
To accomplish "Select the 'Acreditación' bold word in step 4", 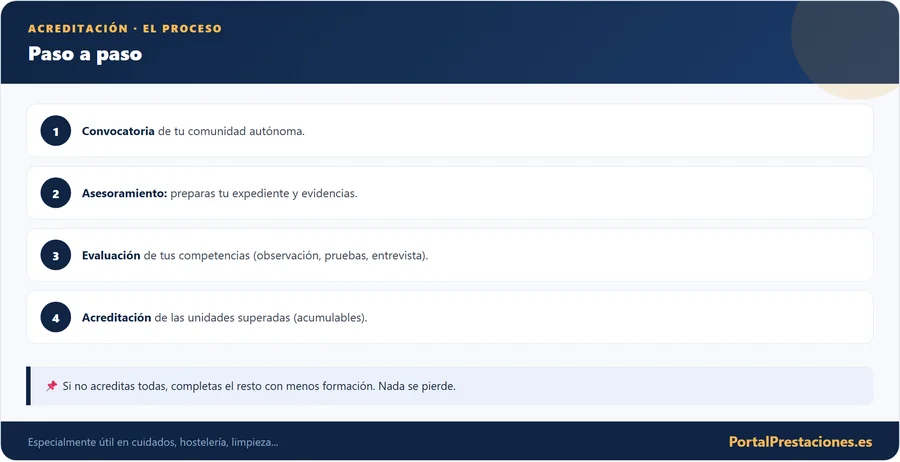I will (x=117, y=317).
